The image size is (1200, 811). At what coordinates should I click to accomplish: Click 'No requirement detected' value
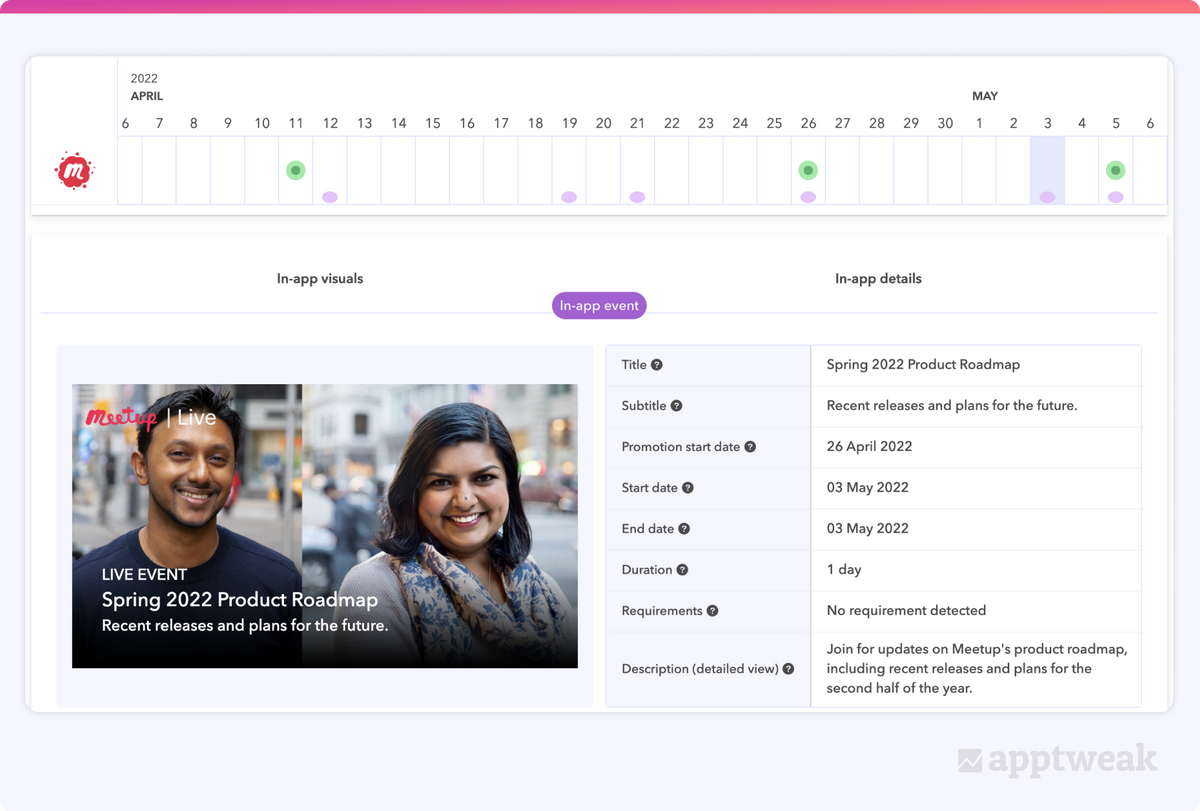[x=906, y=611]
